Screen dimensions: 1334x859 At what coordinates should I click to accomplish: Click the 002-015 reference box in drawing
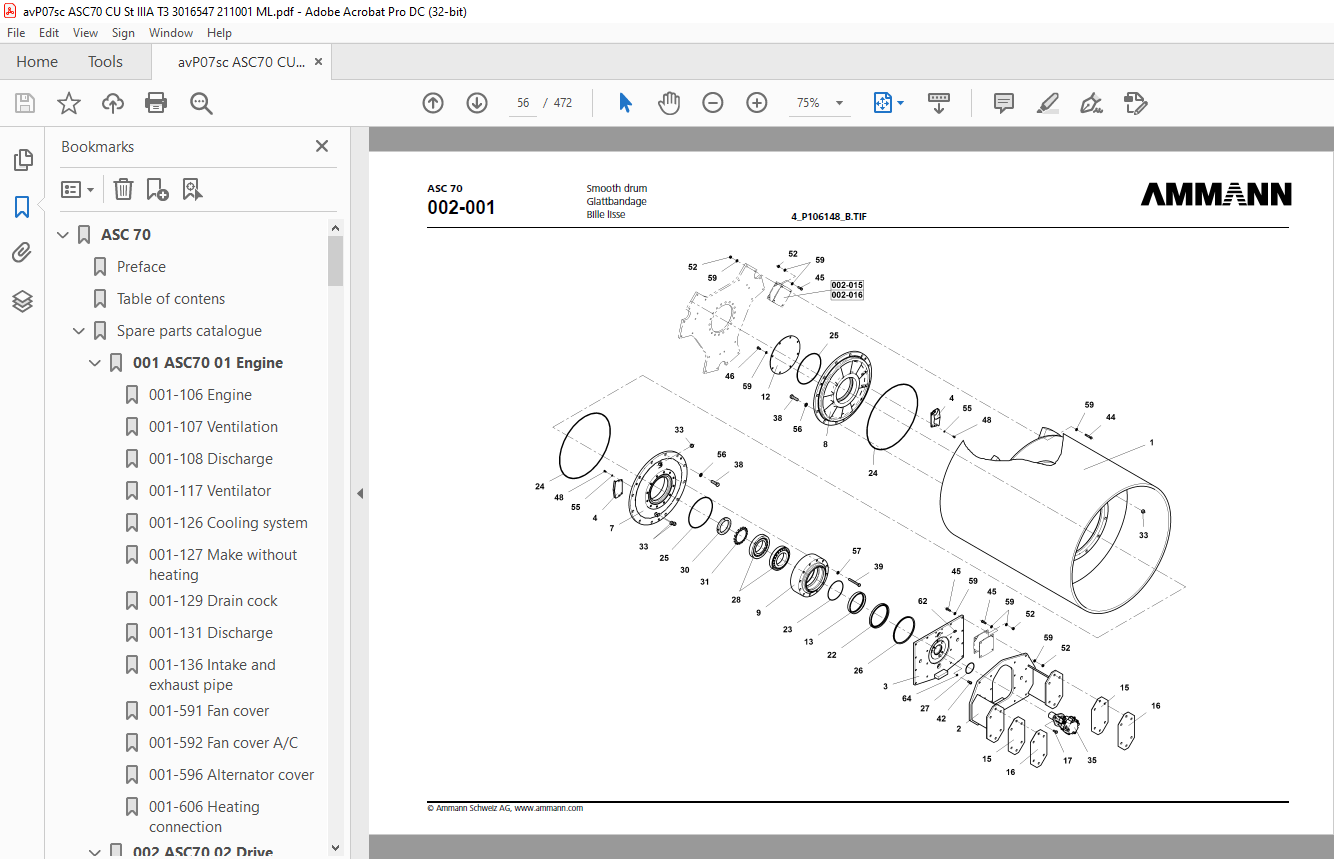[x=846, y=285]
